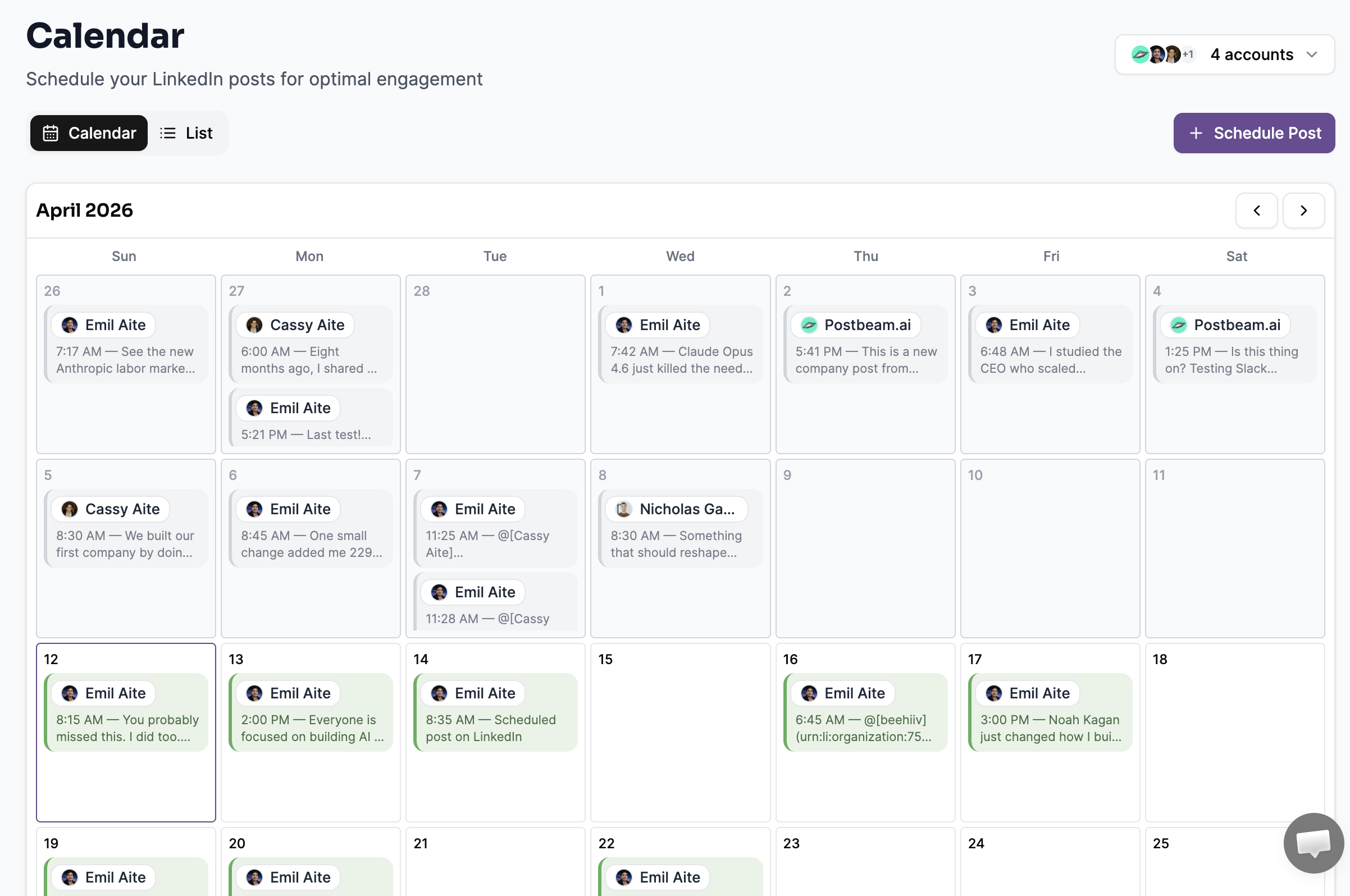Image resolution: width=1350 pixels, height=896 pixels.
Task: Open the 8:15 AM post on April 12
Action: (127, 728)
